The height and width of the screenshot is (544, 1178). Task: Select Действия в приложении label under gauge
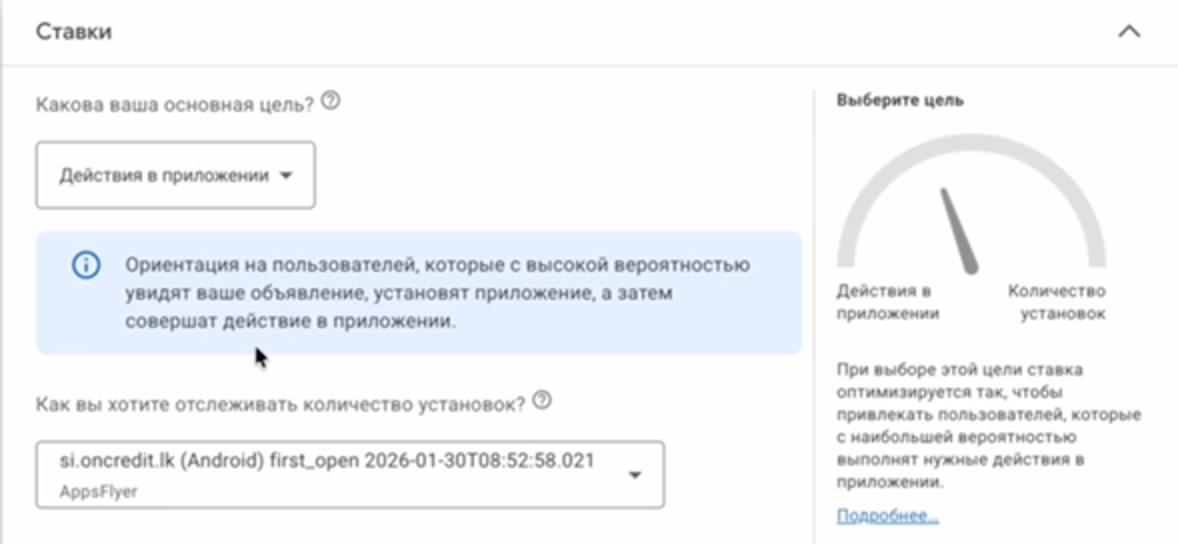[x=887, y=302]
